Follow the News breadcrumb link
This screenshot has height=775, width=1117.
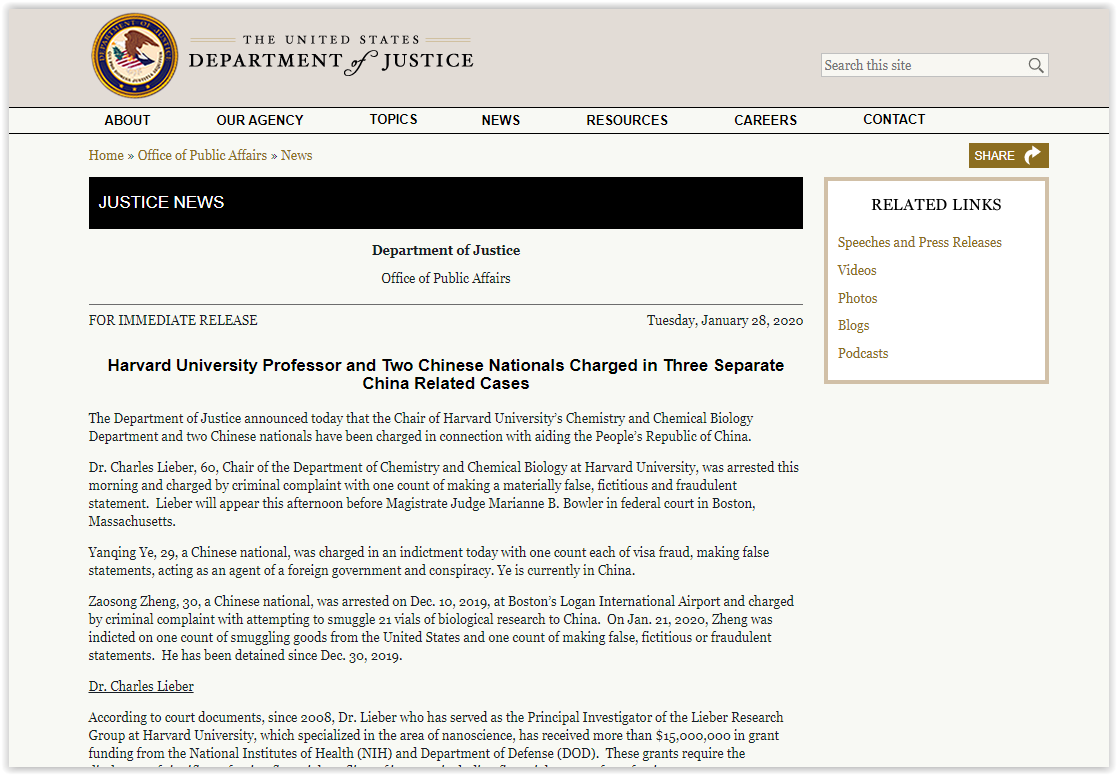coord(296,155)
